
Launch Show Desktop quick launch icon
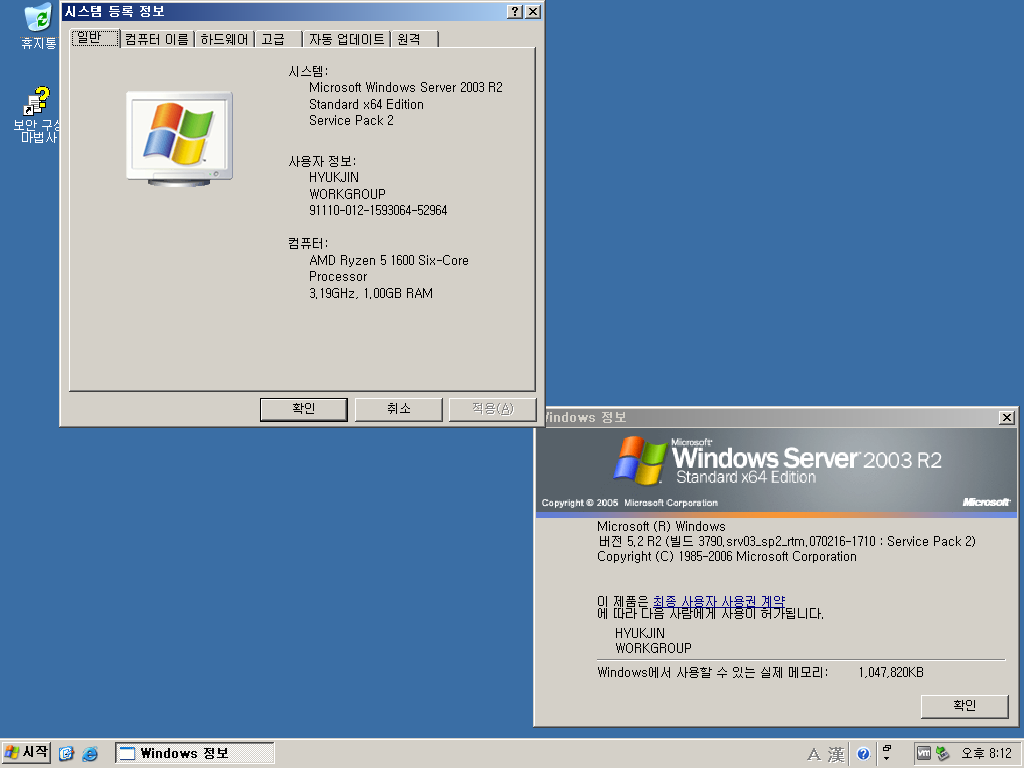(x=66, y=754)
